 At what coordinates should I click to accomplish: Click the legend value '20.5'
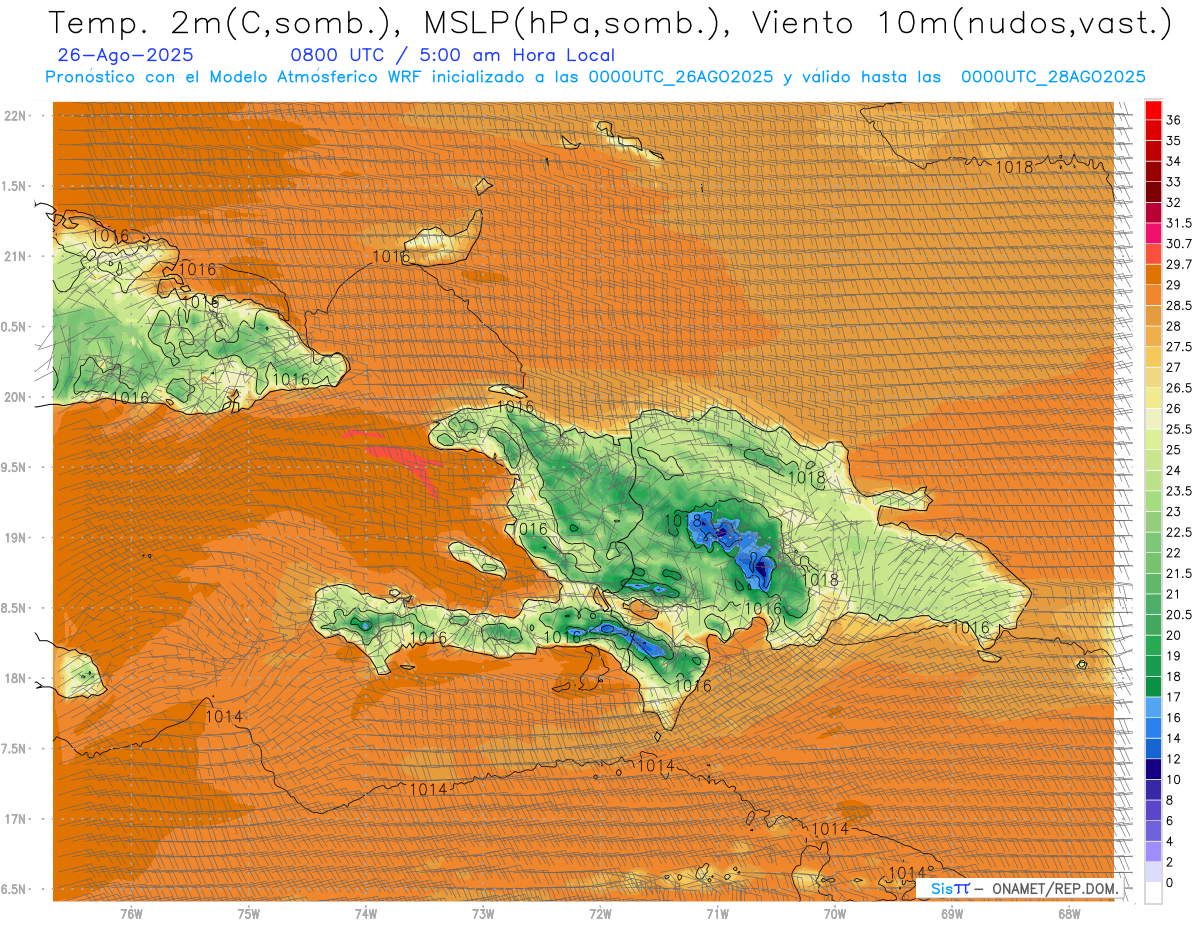tap(1179, 614)
